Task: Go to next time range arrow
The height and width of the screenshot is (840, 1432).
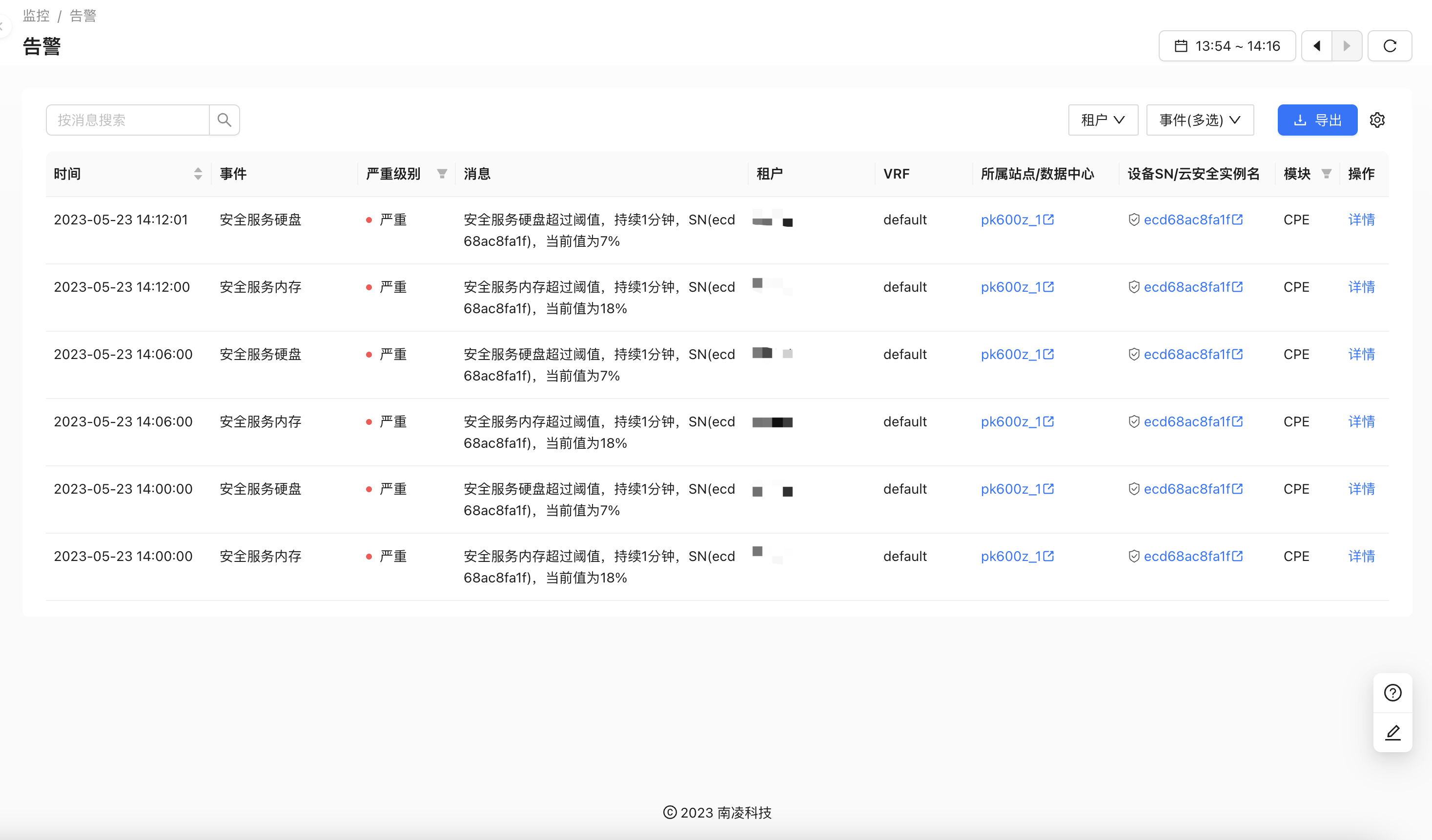Action: pyautogui.click(x=1347, y=46)
